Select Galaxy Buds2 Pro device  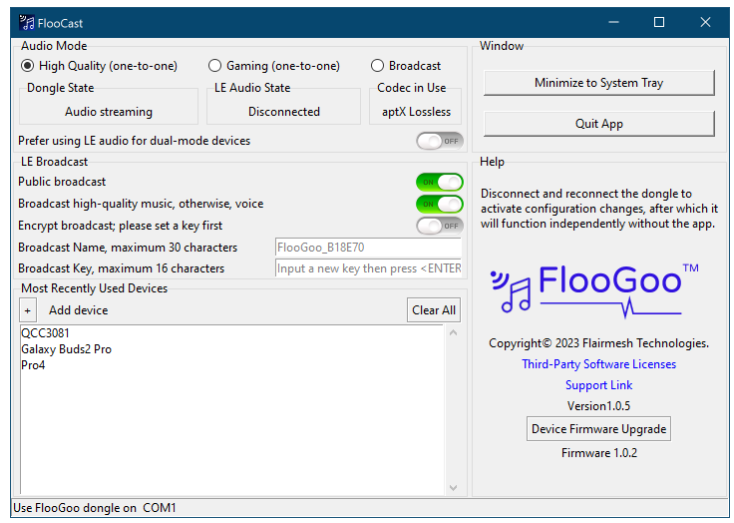(66, 349)
